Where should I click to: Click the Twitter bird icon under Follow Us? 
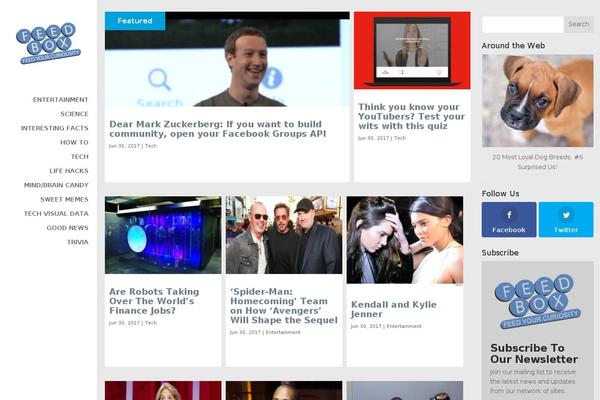click(x=566, y=215)
